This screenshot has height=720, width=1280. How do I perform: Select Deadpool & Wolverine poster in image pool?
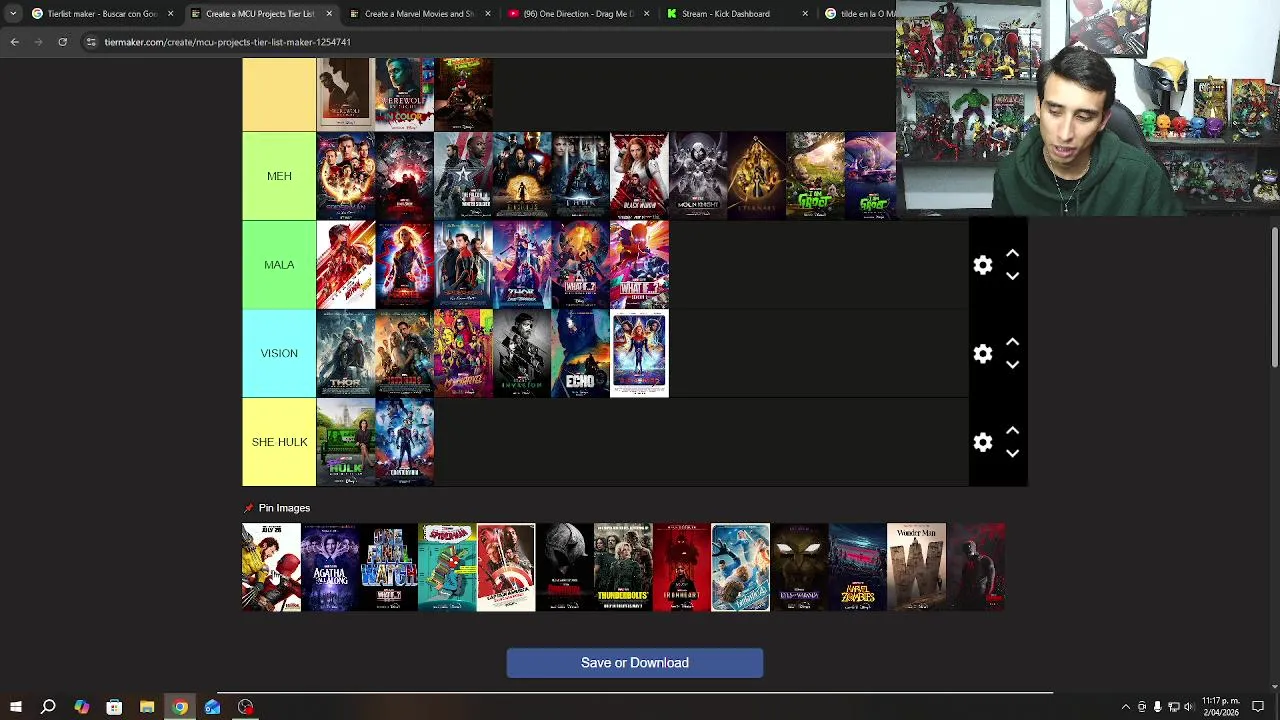tap(271, 567)
